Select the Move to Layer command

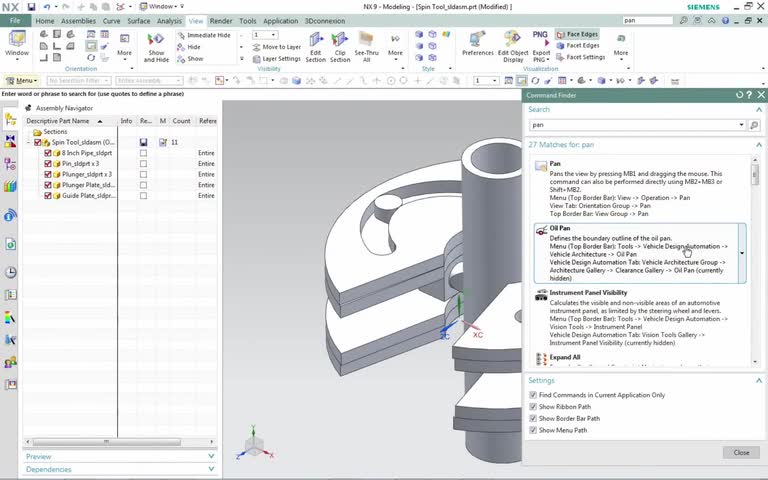coord(277,47)
